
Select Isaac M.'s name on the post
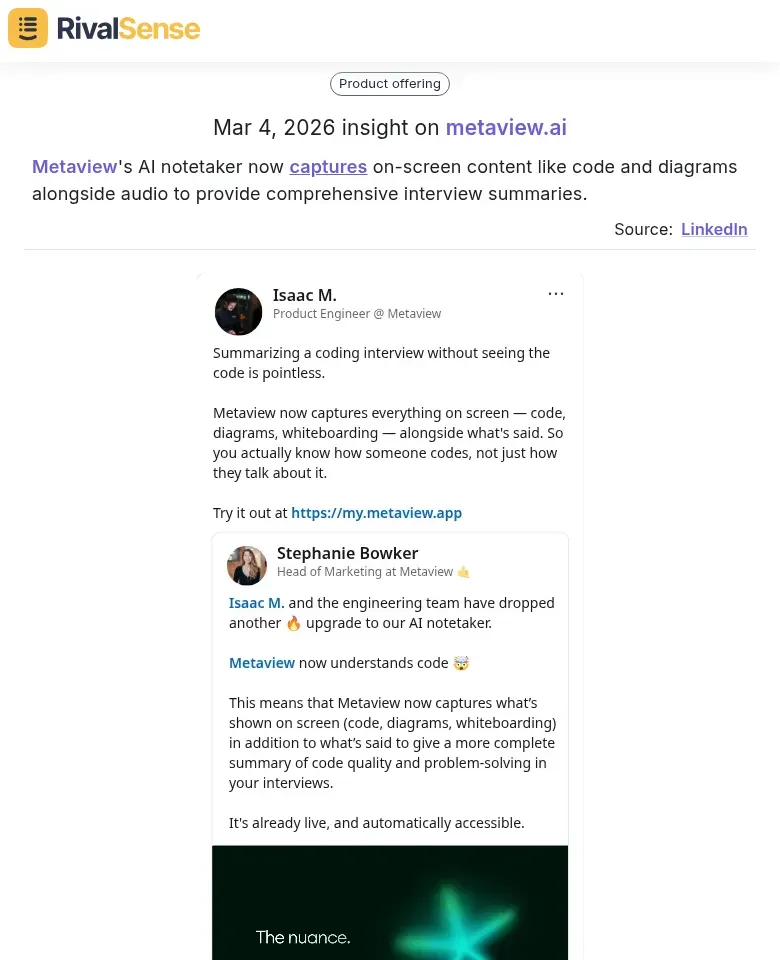pyautogui.click(x=305, y=295)
